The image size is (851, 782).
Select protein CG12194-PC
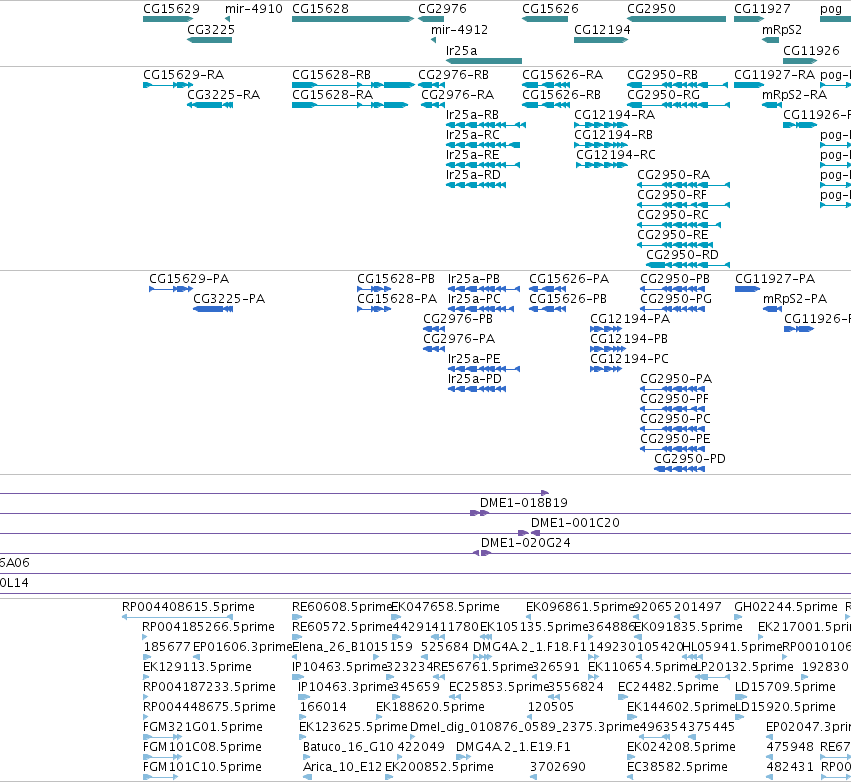606,368
